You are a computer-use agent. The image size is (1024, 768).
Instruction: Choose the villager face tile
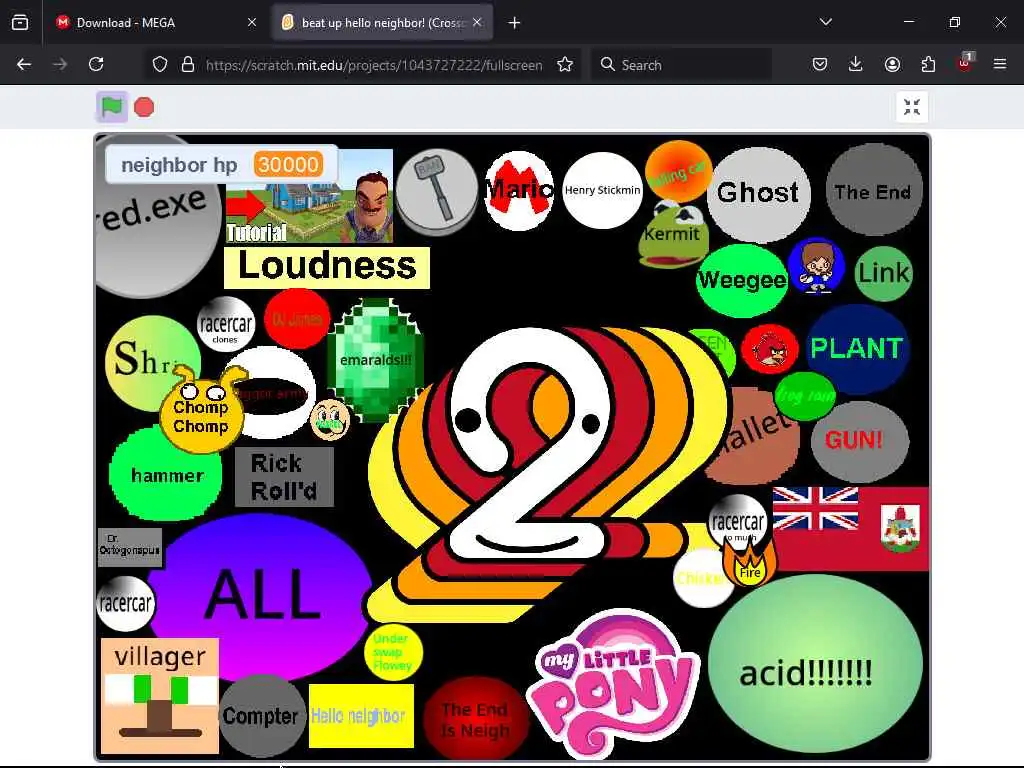pos(160,696)
